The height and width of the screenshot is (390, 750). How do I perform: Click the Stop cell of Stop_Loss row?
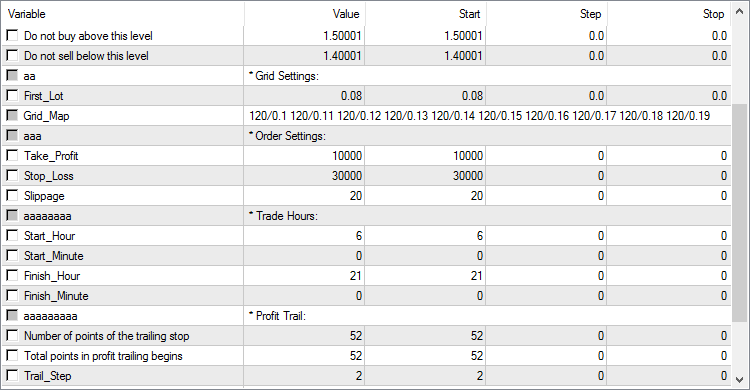pyautogui.click(x=669, y=176)
